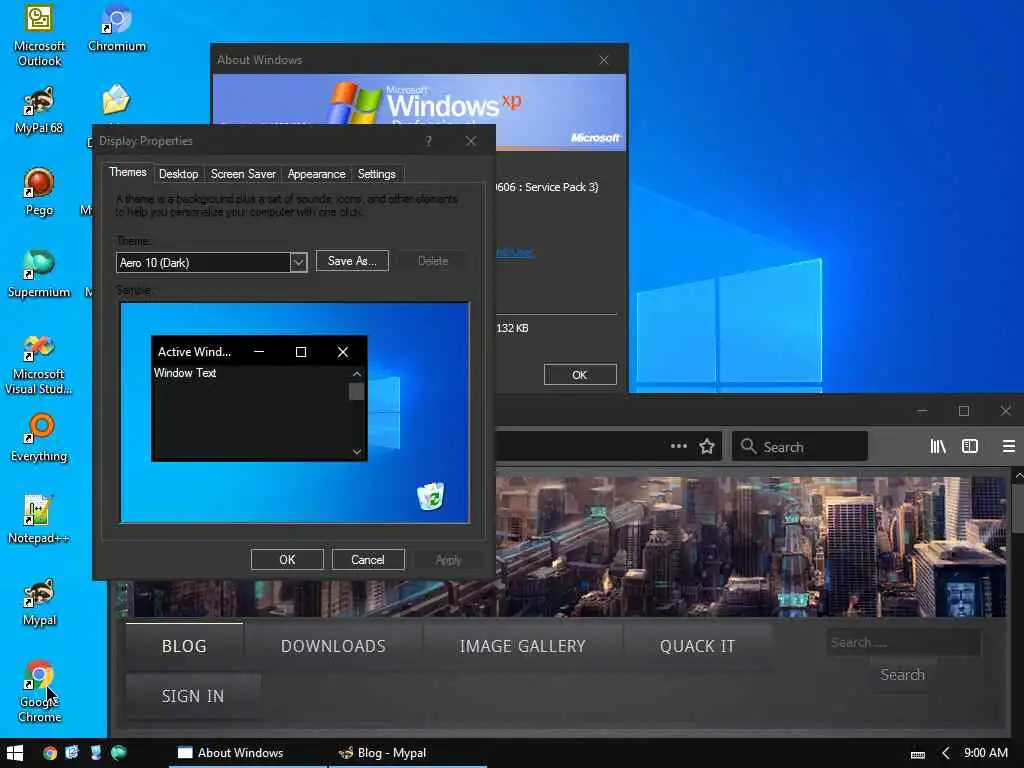
Task: Switch to Blog - Mypal taskbar button
Action: [408, 753]
